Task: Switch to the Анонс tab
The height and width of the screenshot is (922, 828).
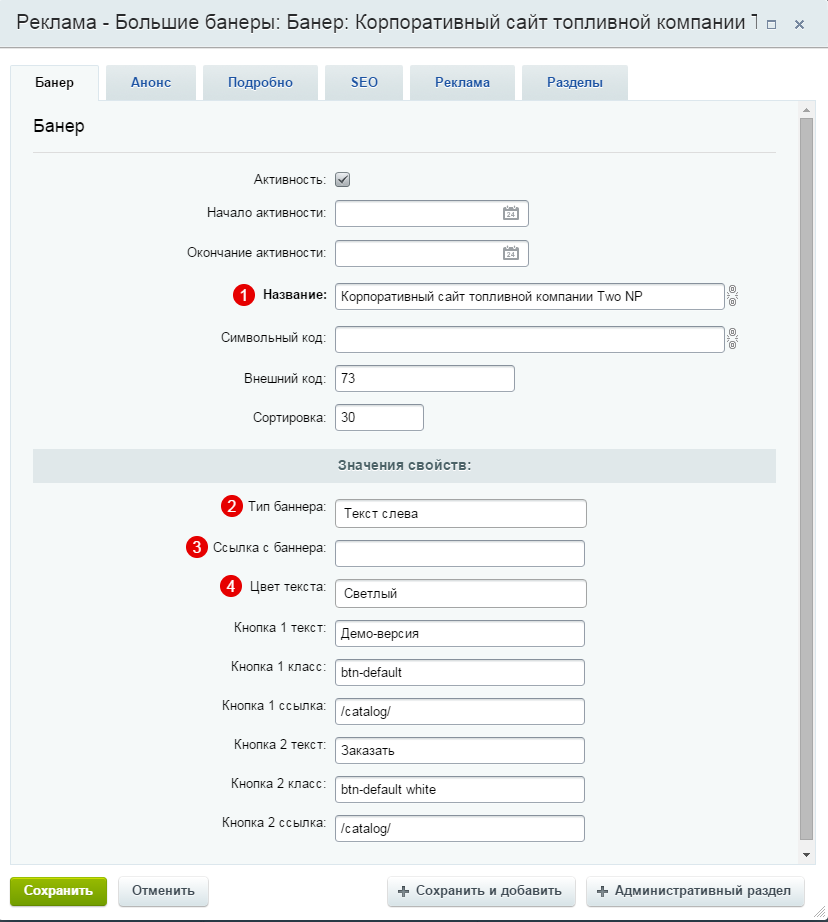Action: tap(151, 82)
